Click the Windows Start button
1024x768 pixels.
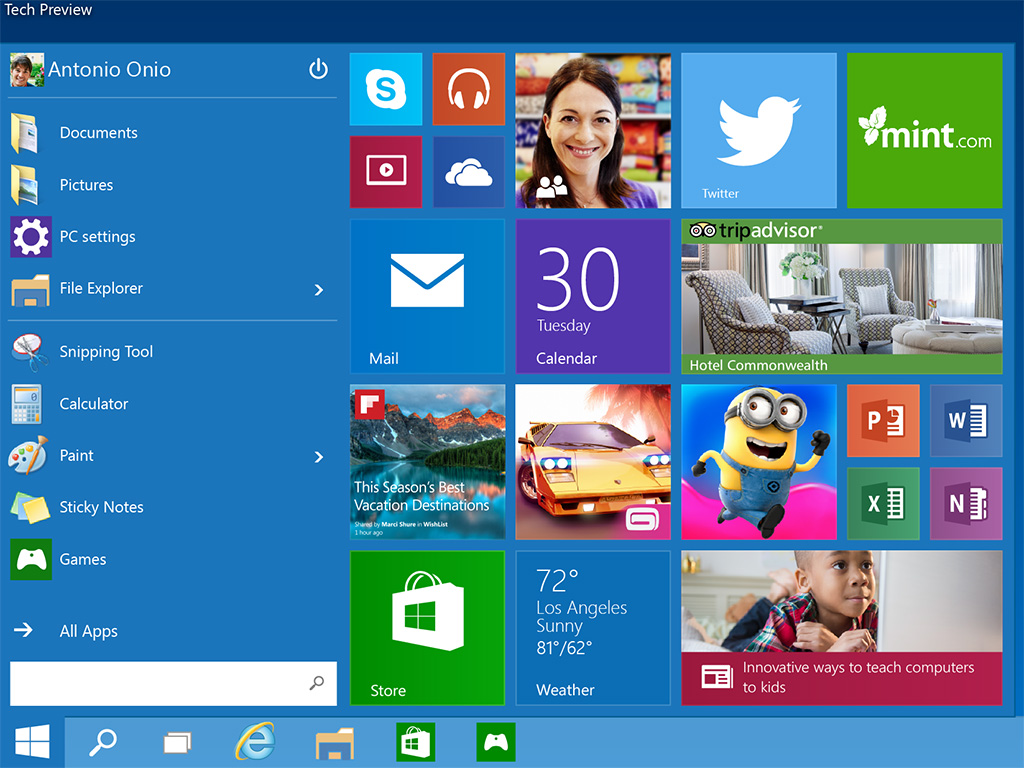tap(32, 742)
